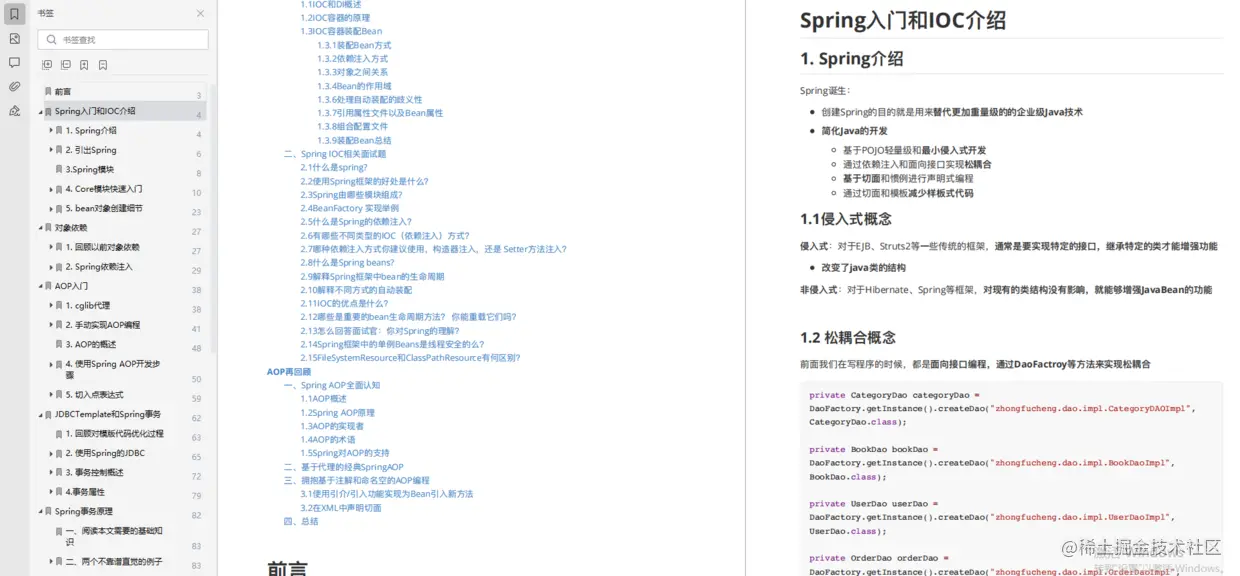The image size is (1240, 576).
Task: Open the page thumbnails panel icon
Action: pyautogui.click(x=14, y=39)
